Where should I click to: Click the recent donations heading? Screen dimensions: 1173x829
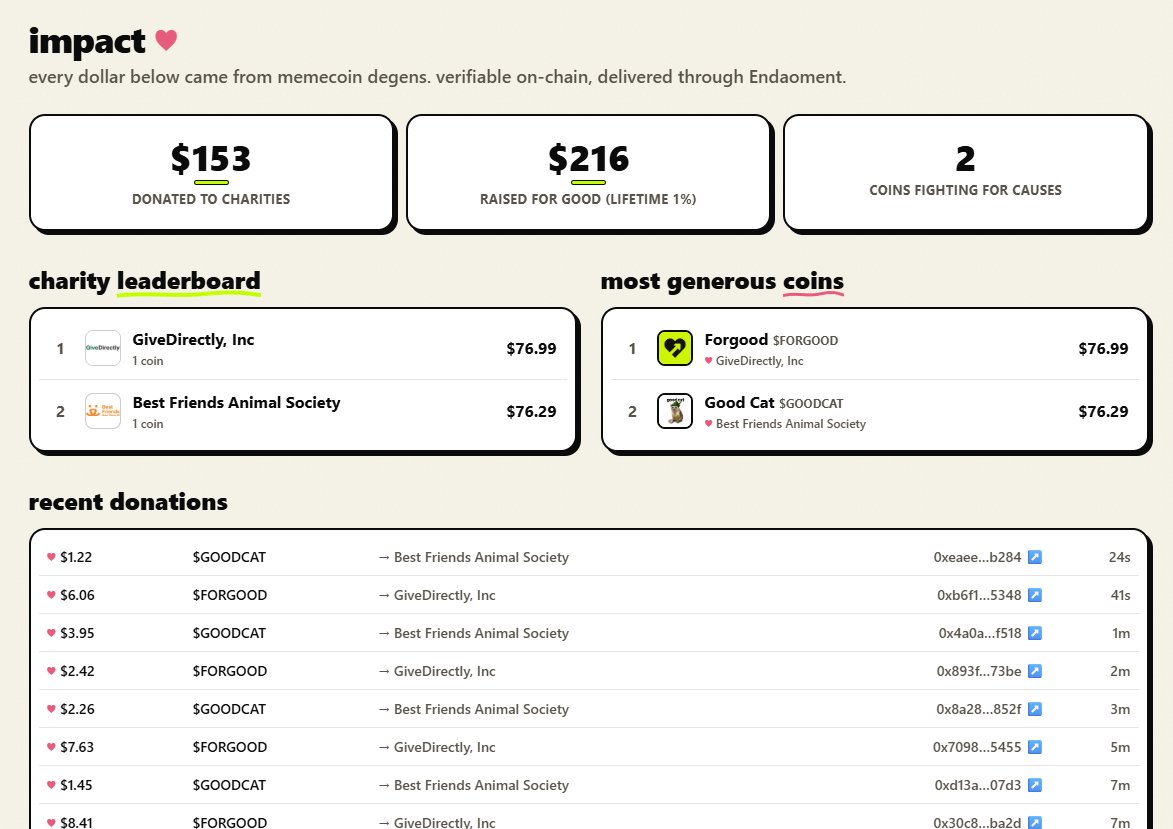point(128,501)
